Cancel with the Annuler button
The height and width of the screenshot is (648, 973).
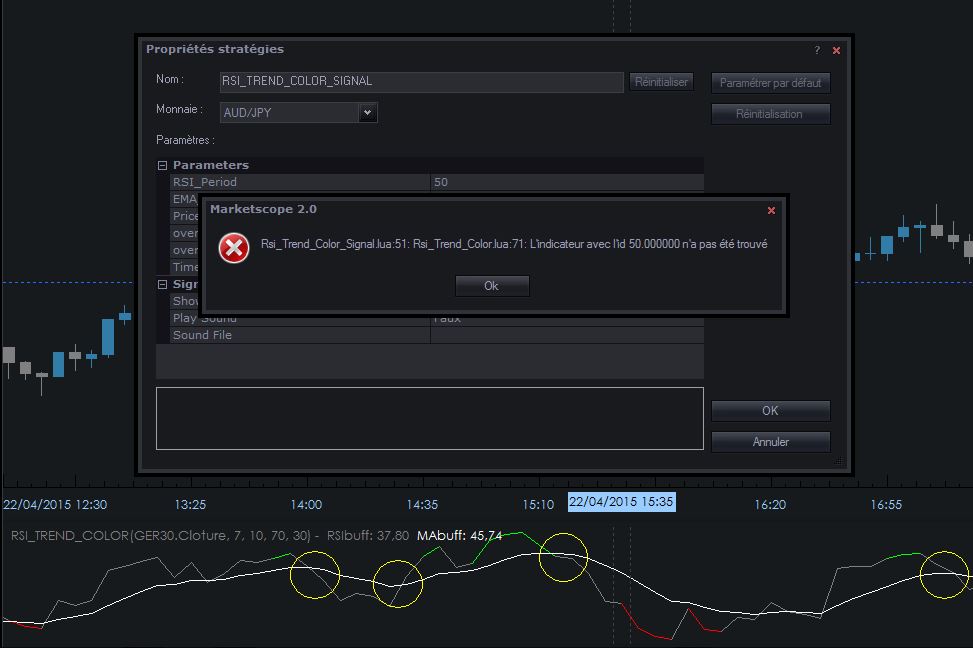[770, 441]
